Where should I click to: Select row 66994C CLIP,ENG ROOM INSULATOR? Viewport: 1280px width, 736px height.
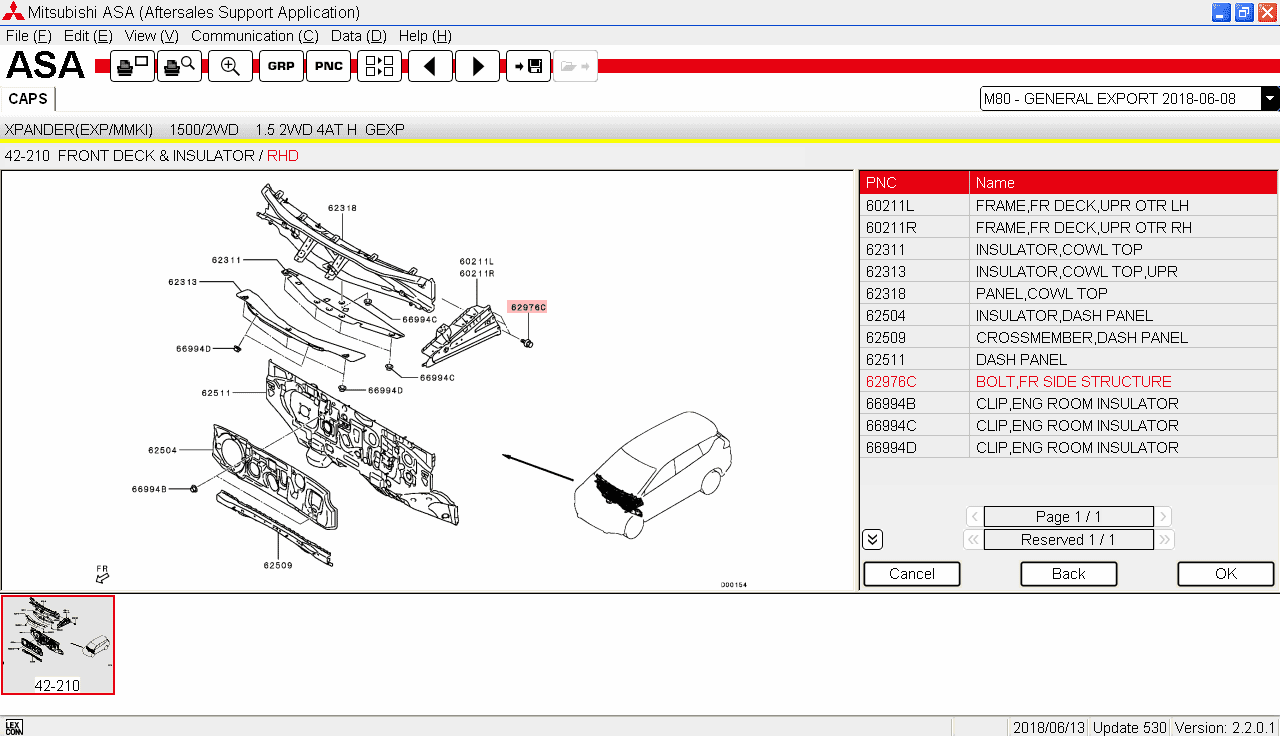point(1068,425)
